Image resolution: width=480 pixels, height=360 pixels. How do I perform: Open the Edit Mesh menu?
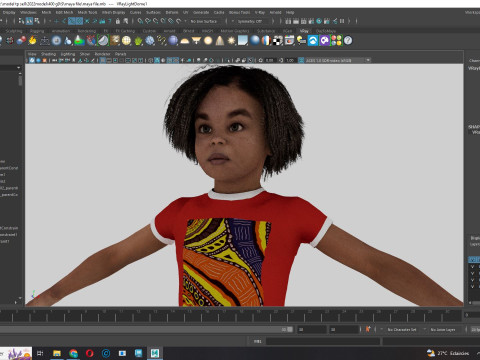64,12
